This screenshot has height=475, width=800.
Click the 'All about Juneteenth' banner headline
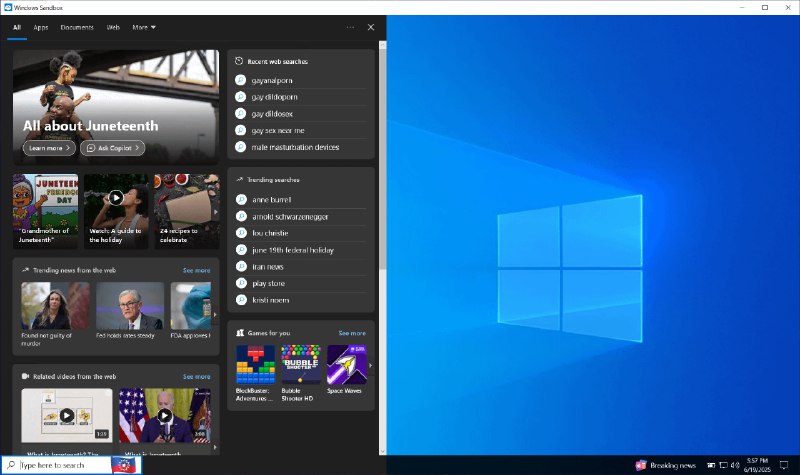[90, 126]
